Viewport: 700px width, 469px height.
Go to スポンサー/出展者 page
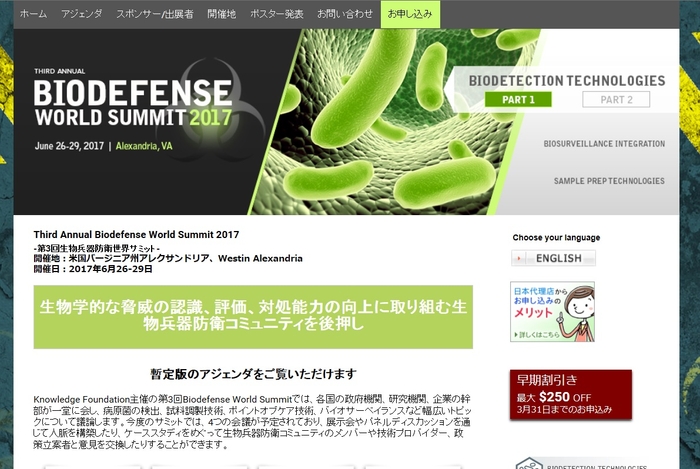click(154, 14)
